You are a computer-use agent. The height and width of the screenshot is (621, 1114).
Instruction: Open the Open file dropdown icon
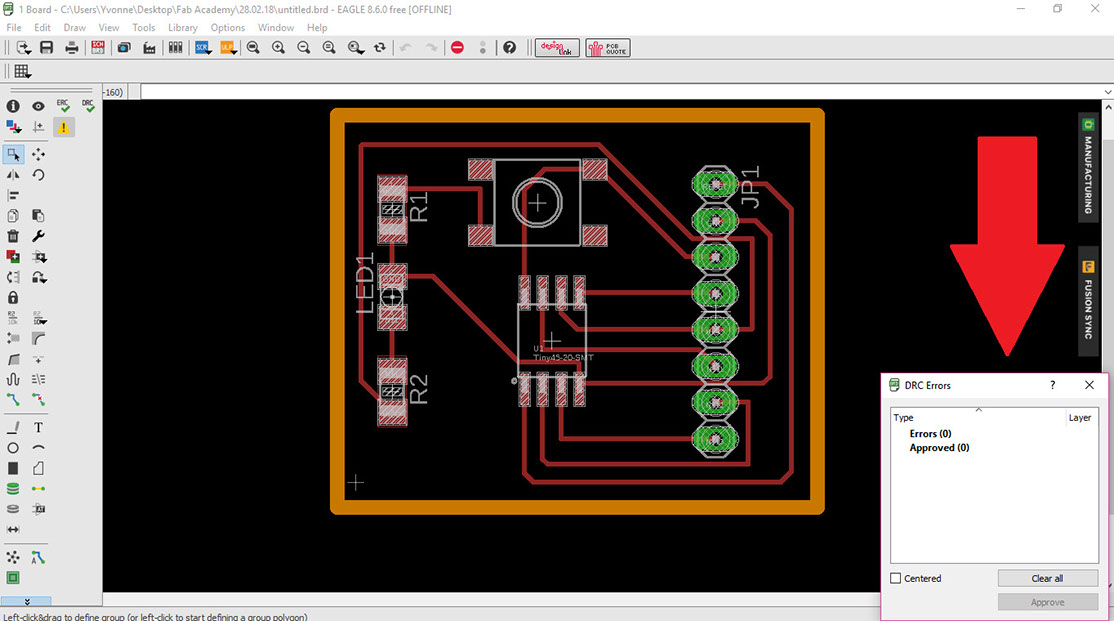[23, 48]
